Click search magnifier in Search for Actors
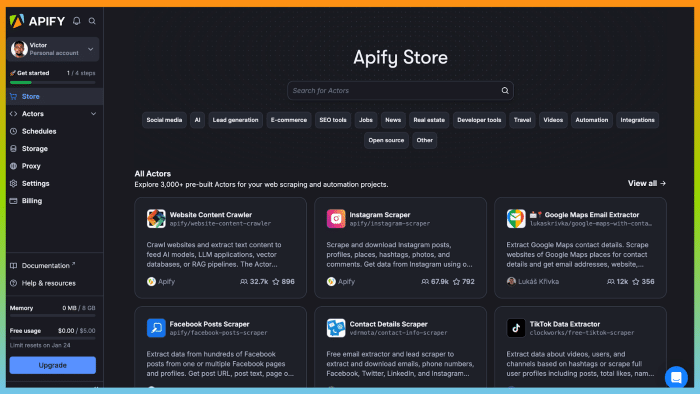 pyautogui.click(x=505, y=91)
